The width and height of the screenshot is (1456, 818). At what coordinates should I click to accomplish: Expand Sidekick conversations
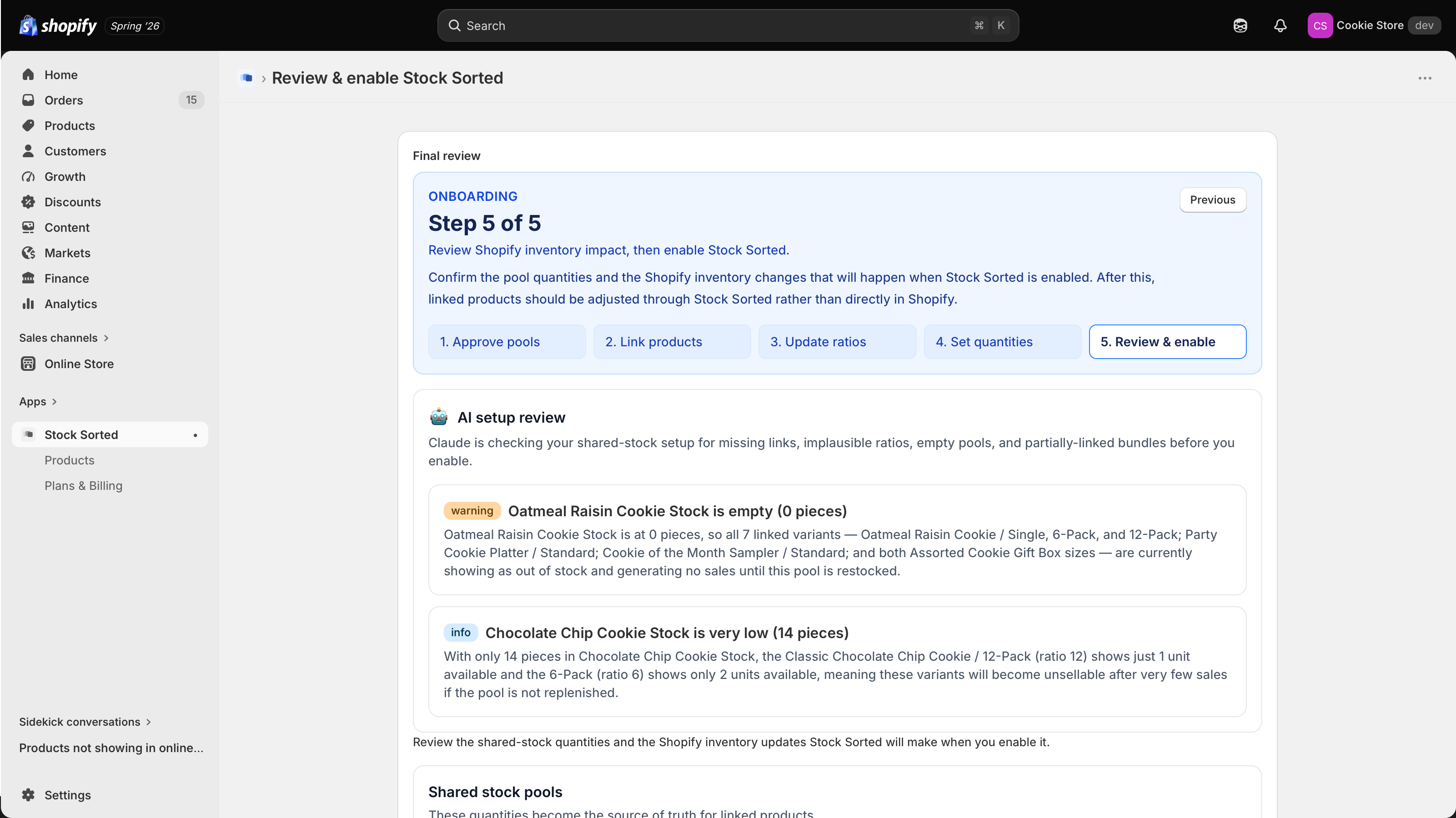tap(85, 721)
